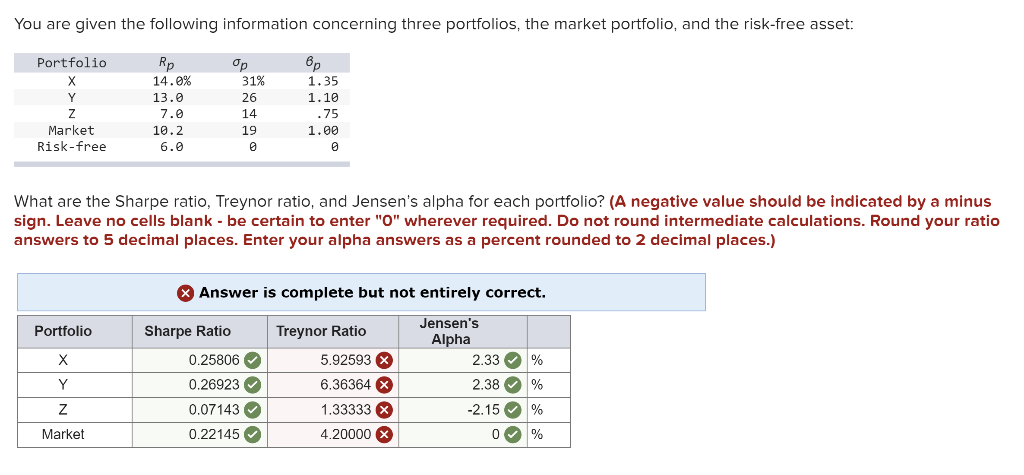Click green checkmark next to alpha 2.33
This screenshot has height=475, width=1024.
click(513, 360)
